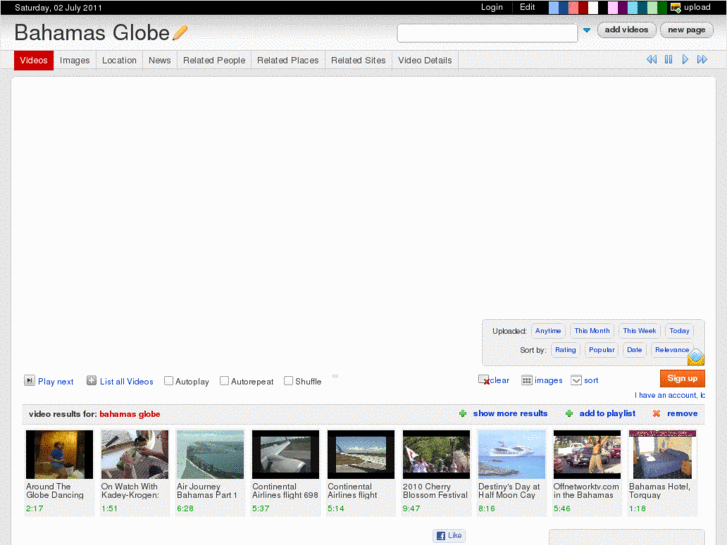
Task: Enable the Autoplay checkbox
Action: (169, 381)
